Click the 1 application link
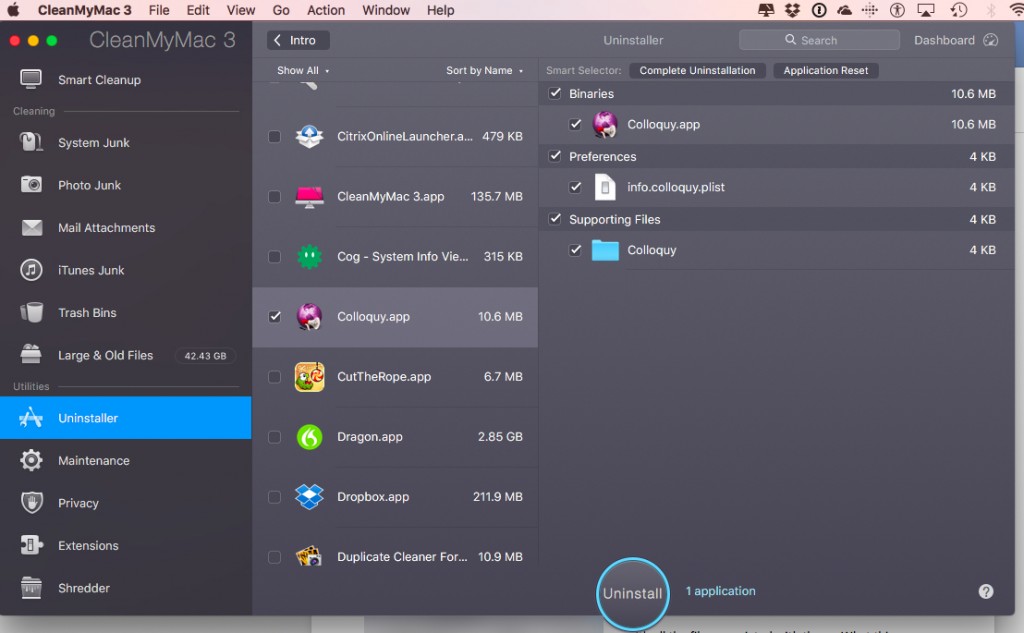This screenshot has width=1024, height=633. click(720, 591)
